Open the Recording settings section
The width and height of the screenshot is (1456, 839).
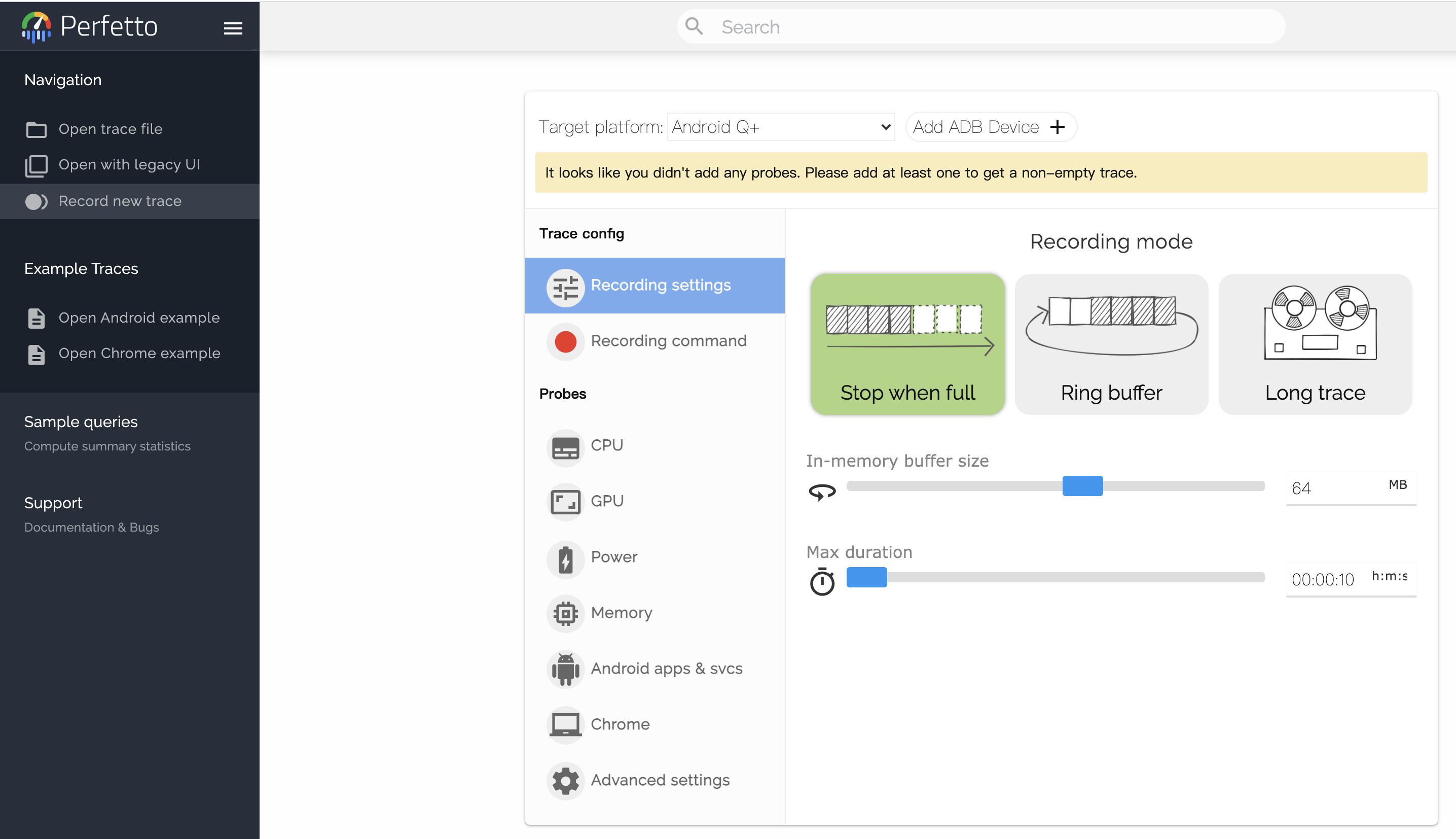click(x=654, y=285)
